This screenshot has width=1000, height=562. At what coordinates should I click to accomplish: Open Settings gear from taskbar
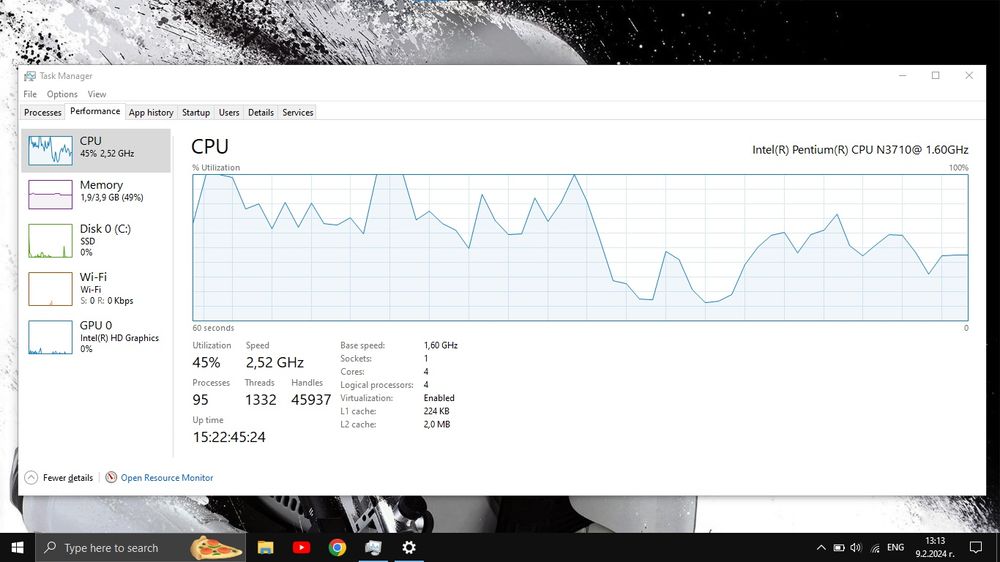point(409,547)
